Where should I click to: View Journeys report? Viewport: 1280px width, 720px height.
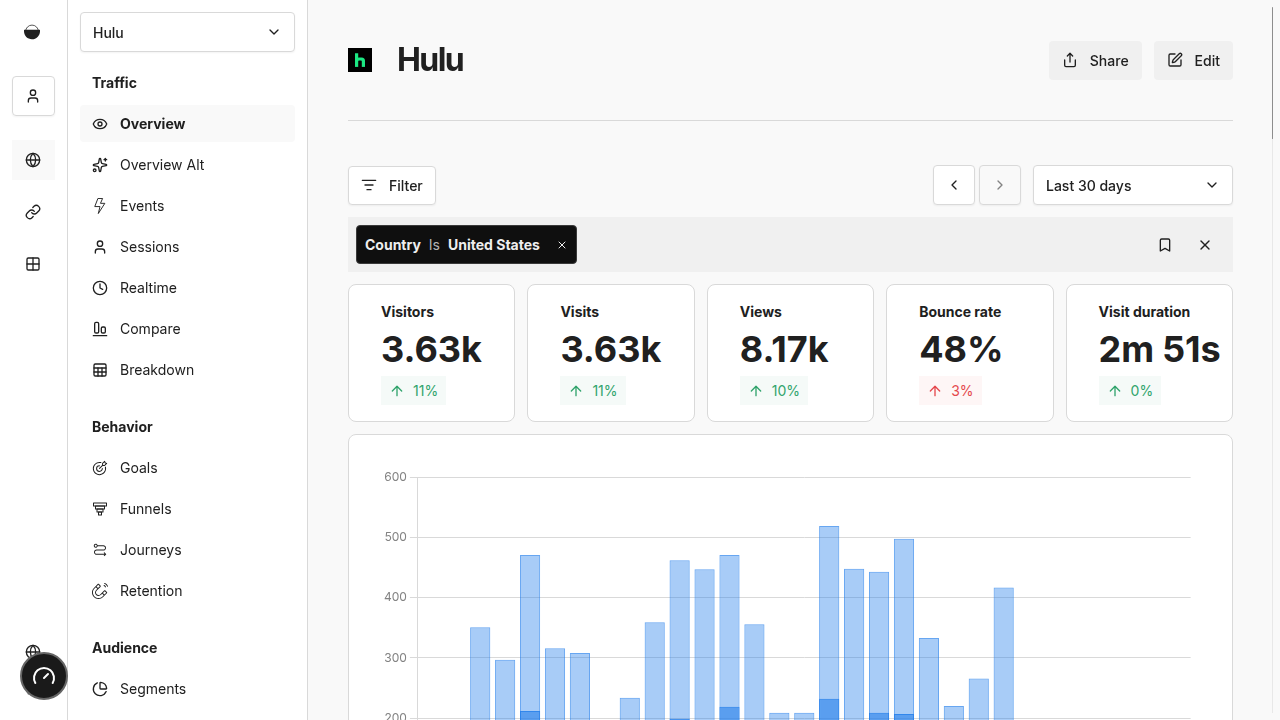coord(187,550)
